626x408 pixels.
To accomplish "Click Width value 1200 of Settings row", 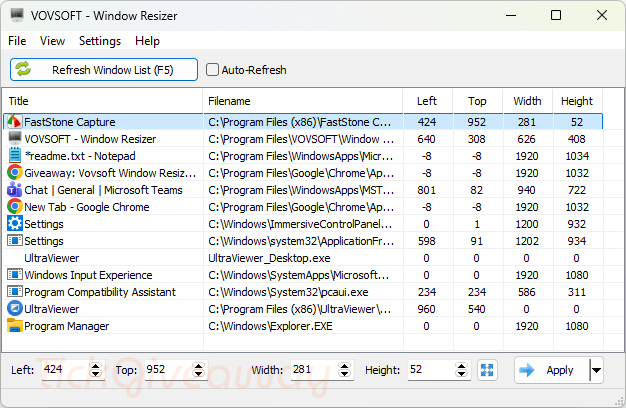I will pos(527,224).
